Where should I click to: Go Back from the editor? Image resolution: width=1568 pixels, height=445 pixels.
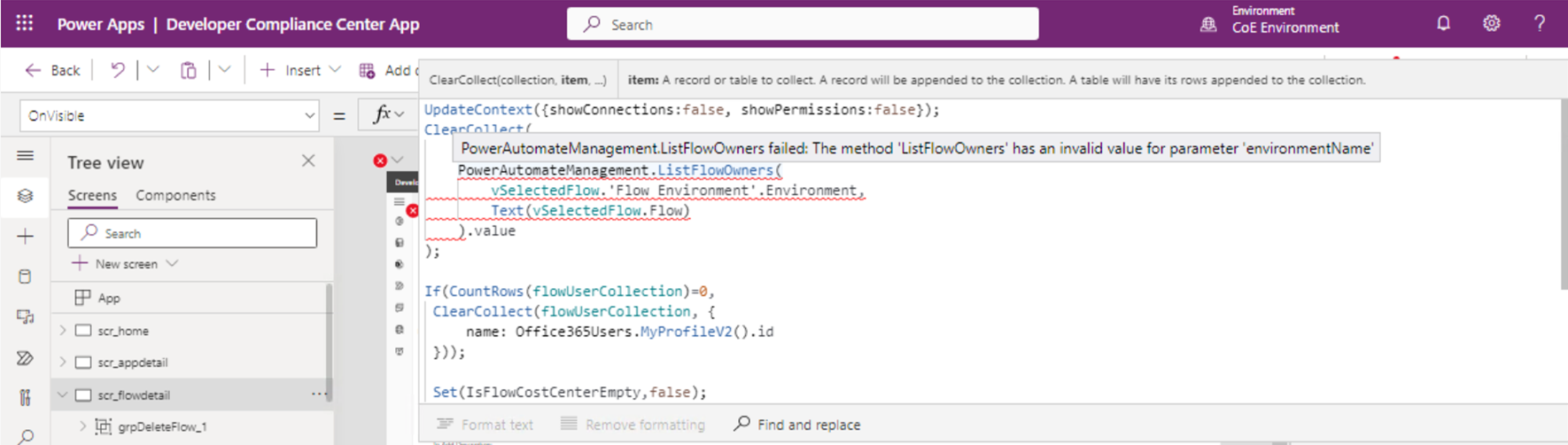(x=52, y=70)
